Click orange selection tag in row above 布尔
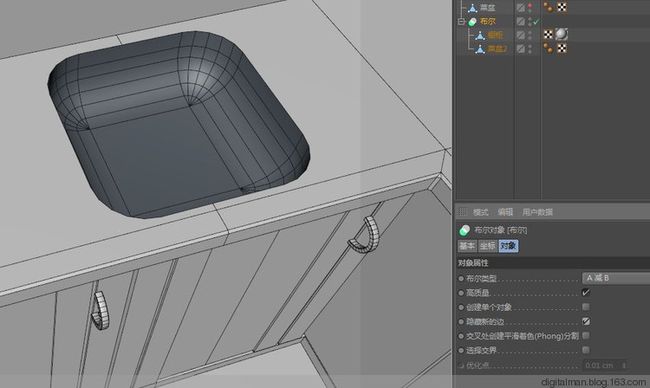Viewport: 650px width, 388px height. pos(548,7)
